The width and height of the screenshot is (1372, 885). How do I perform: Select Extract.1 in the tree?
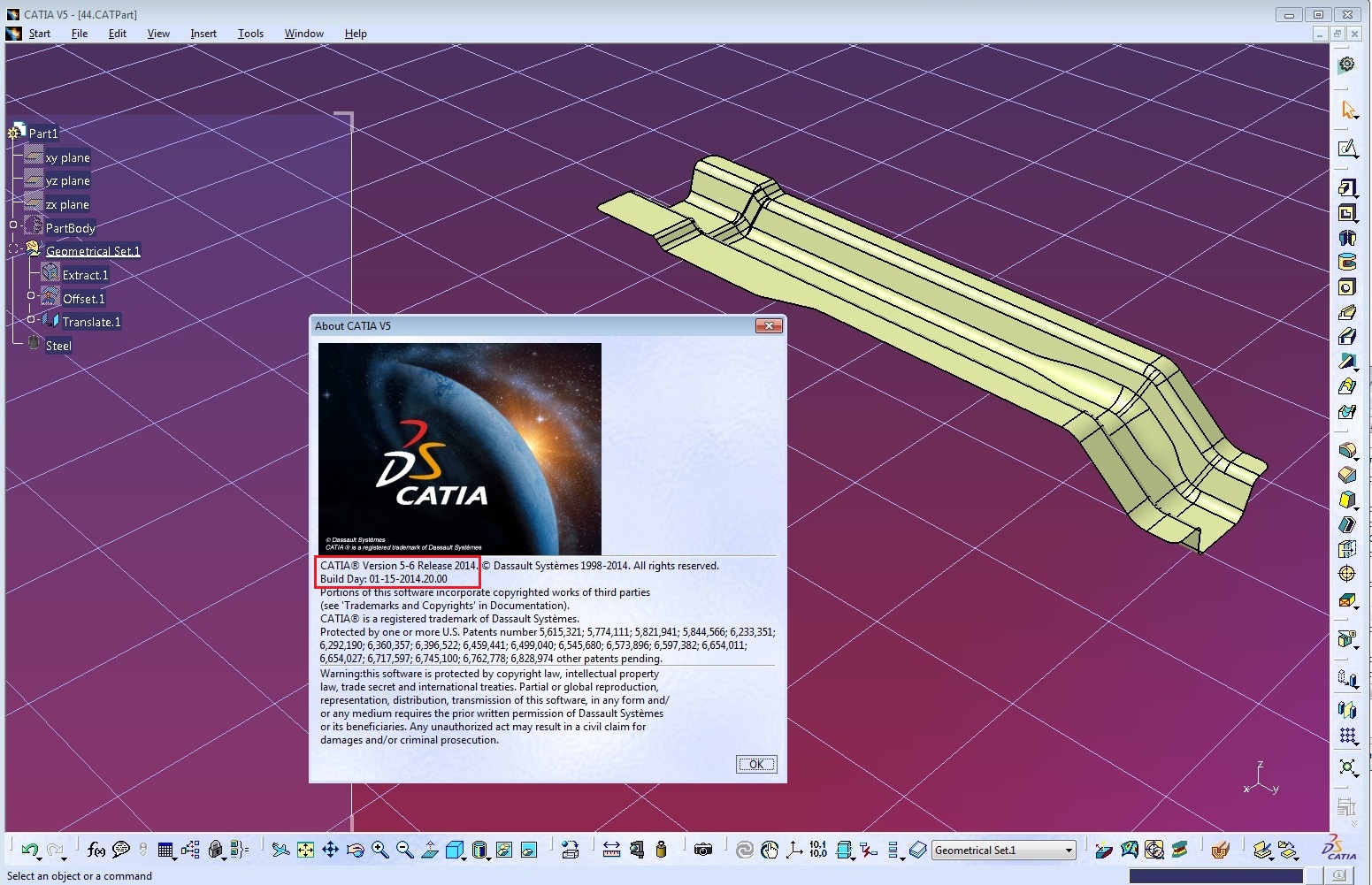[x=85, y=275]
